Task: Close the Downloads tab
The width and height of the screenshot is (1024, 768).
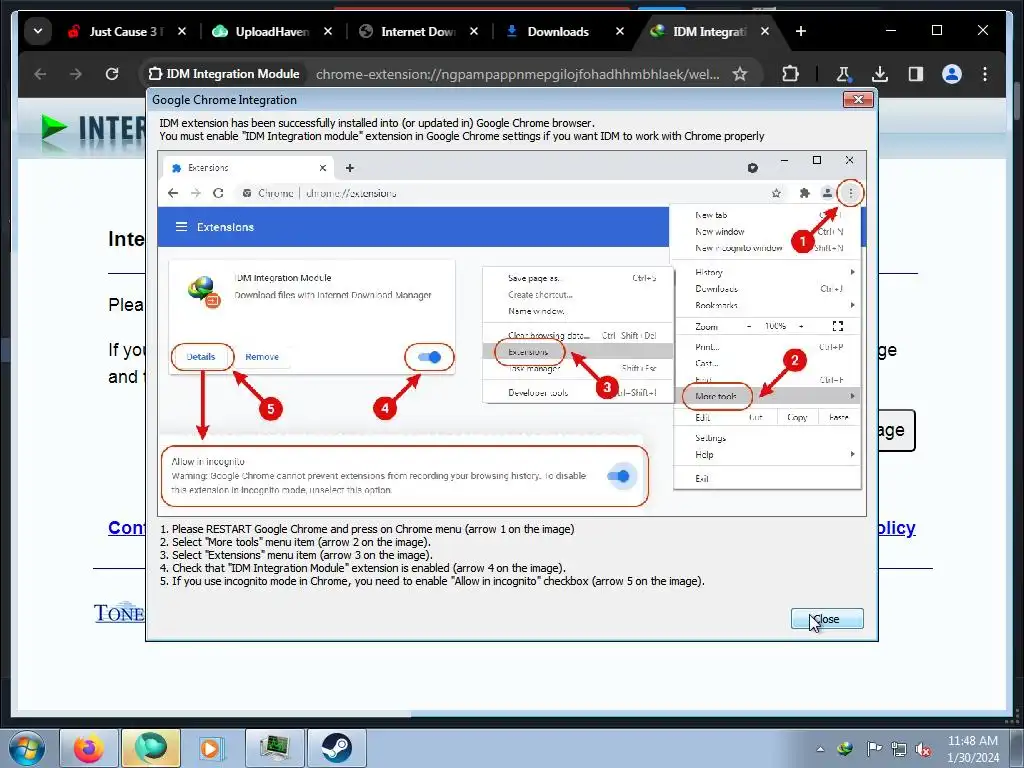Action: 620,31
